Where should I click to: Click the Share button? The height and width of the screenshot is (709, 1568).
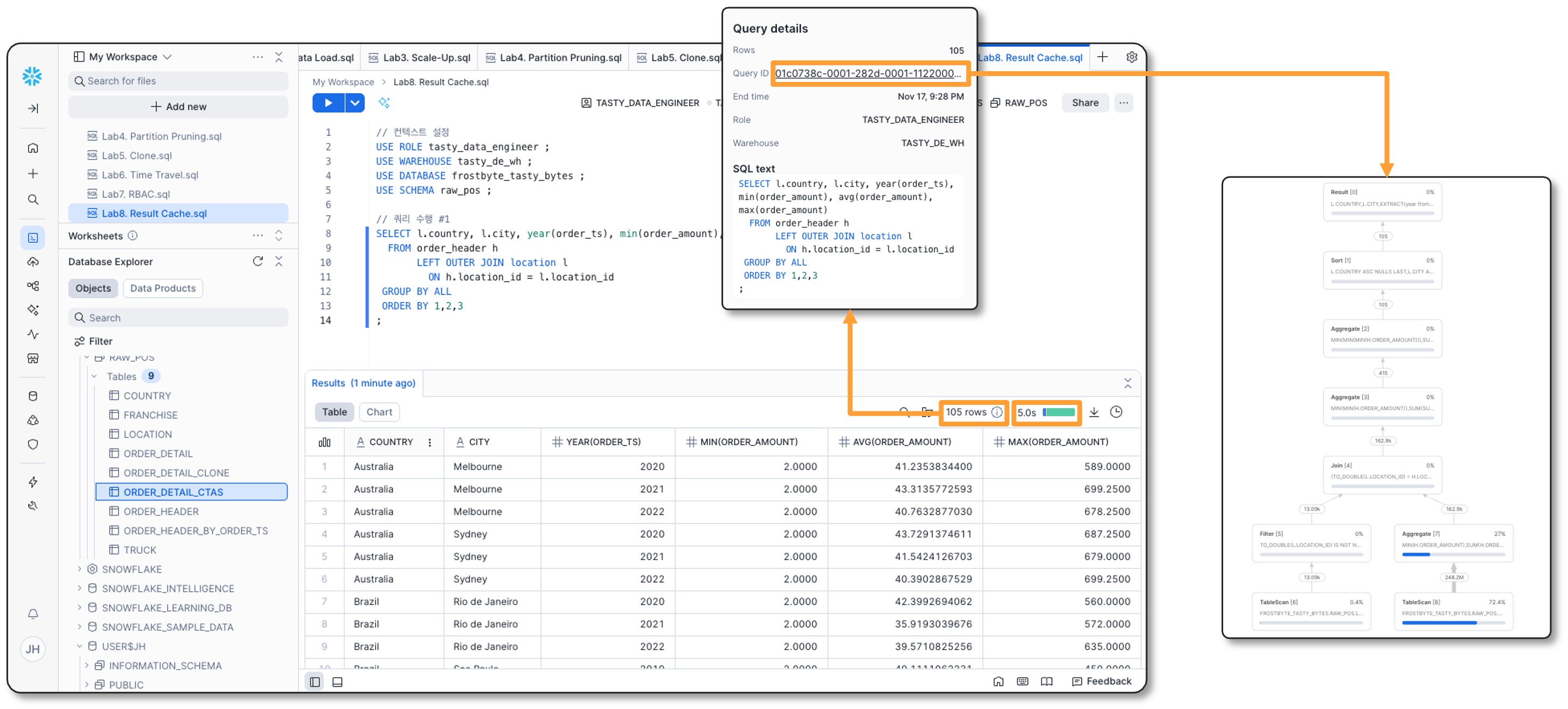coord(1085,103)
